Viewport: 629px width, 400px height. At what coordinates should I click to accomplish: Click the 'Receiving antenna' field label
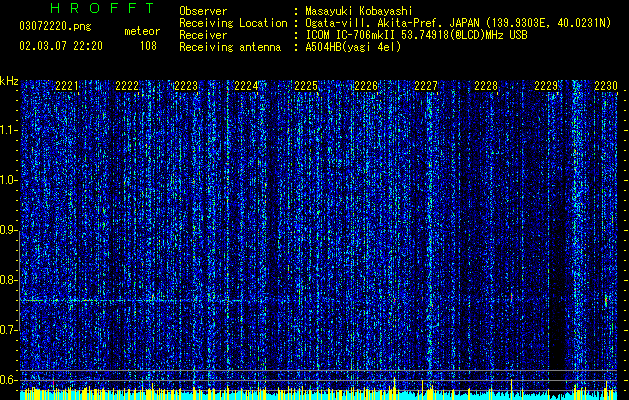tap(230, 47)
